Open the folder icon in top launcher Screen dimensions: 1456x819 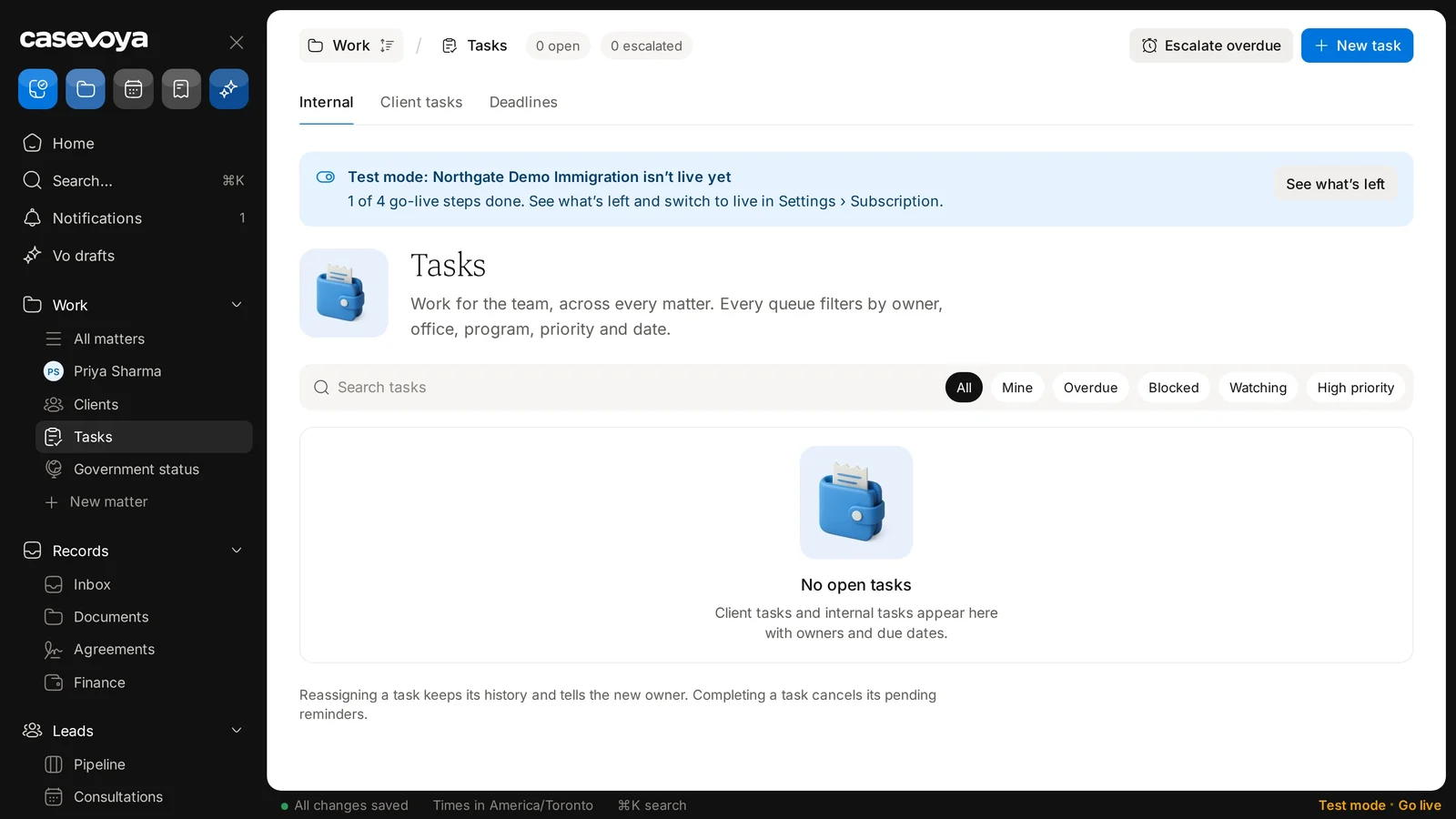click(86, 89)
